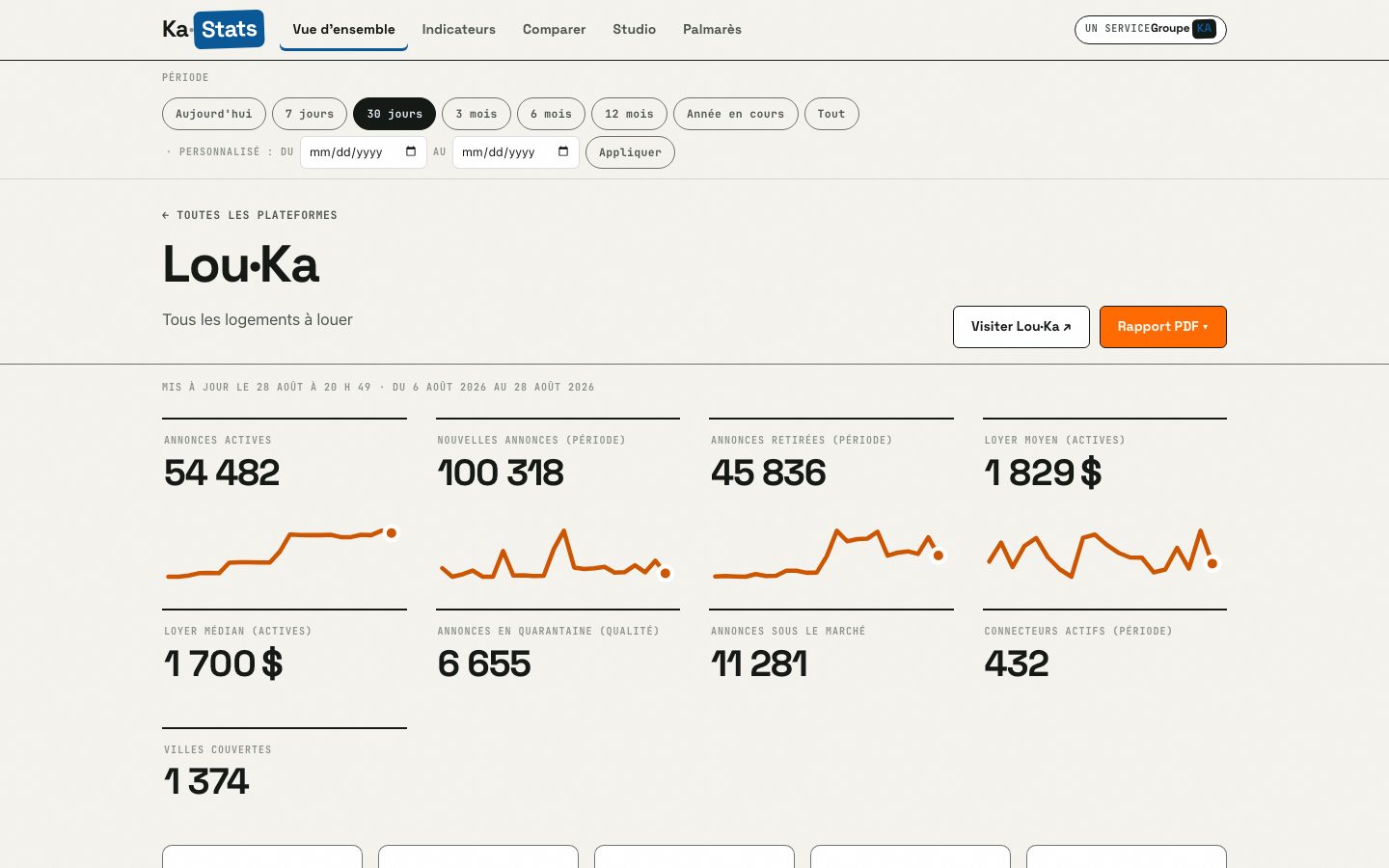The height and width of the screenshot is (868, 1389).
Task: Click the AU end date field
Action: tap(516, 152)
